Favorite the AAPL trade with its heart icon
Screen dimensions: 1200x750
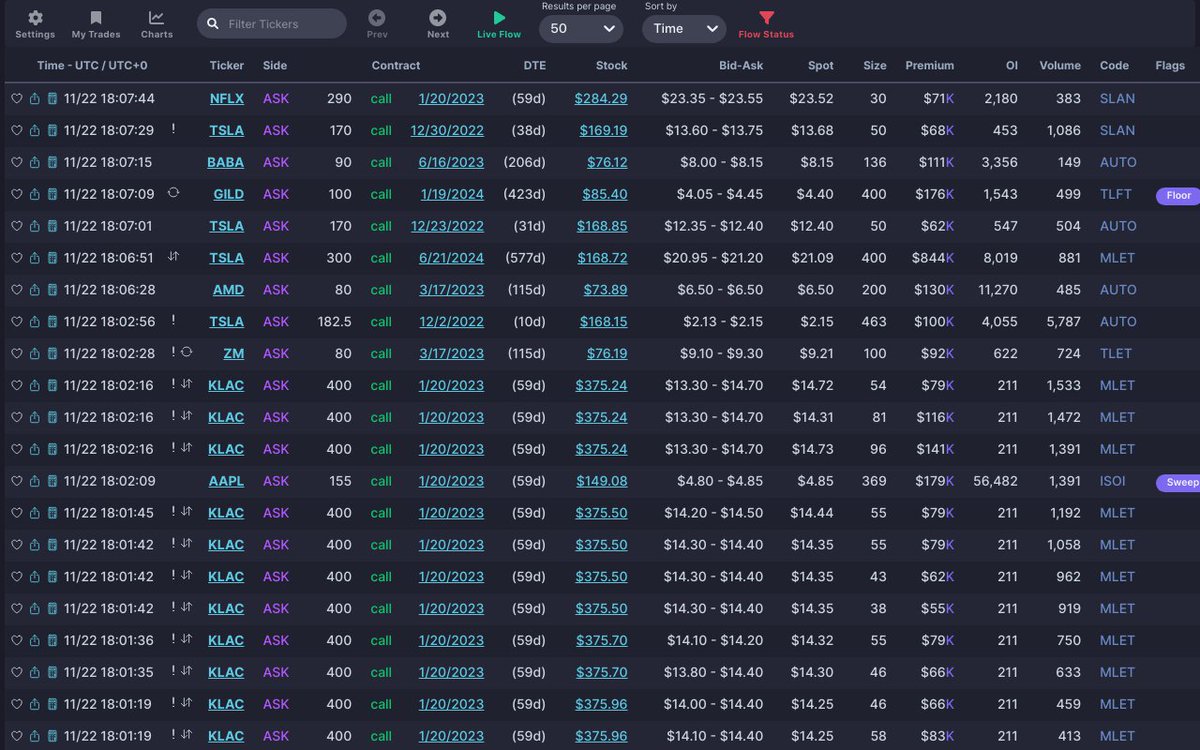17,481
